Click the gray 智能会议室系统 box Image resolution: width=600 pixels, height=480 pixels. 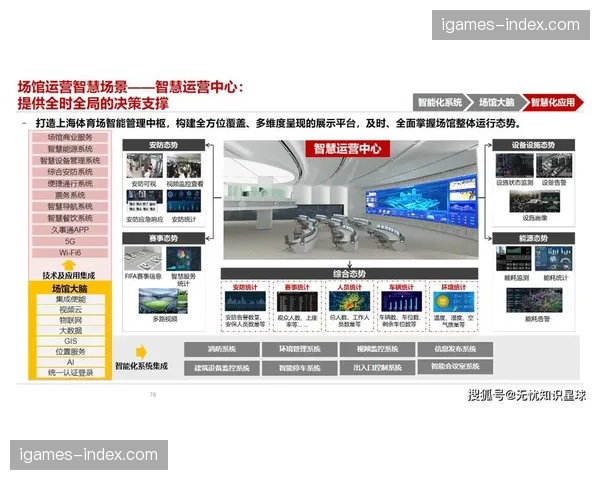coord(455,366)
